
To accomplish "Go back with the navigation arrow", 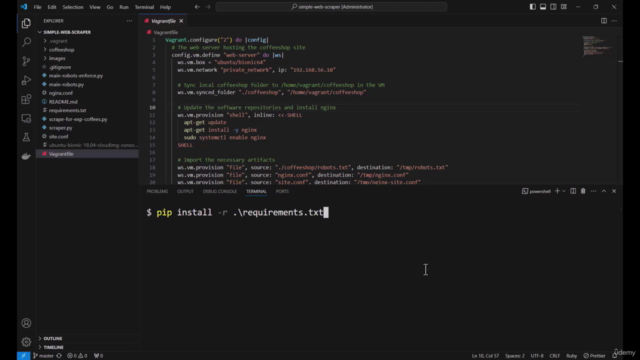I will [197, 7].
